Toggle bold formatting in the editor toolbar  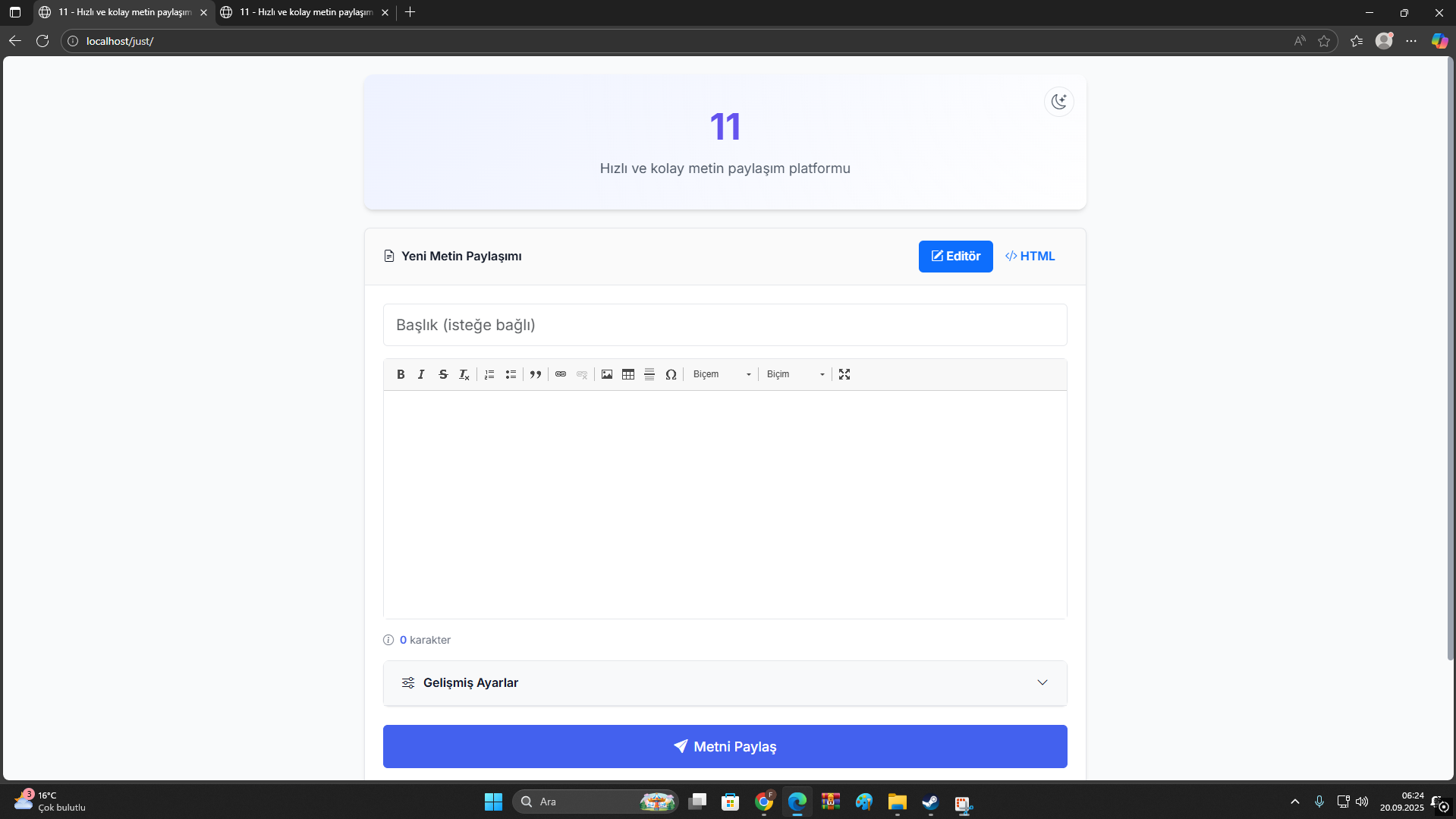point(401,374)
